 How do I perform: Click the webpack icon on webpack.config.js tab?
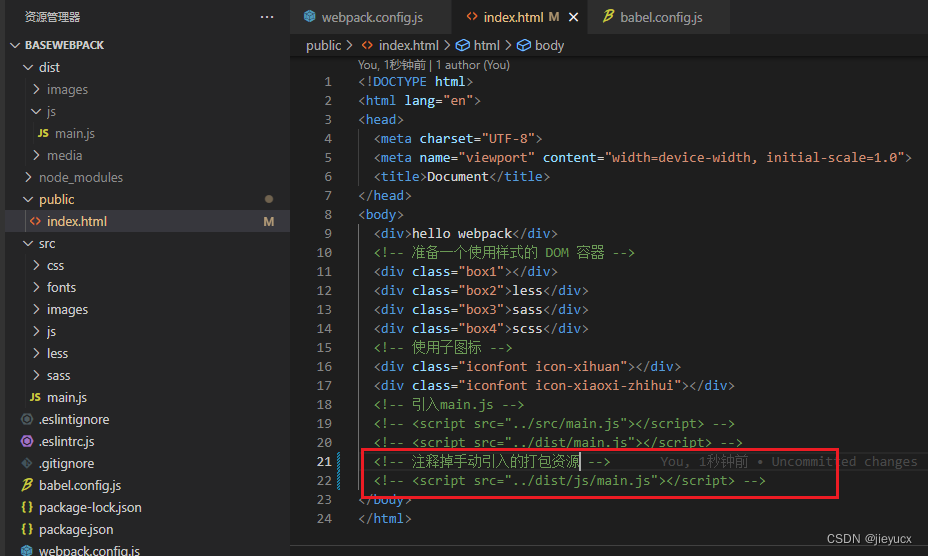[x=310, y=17]
